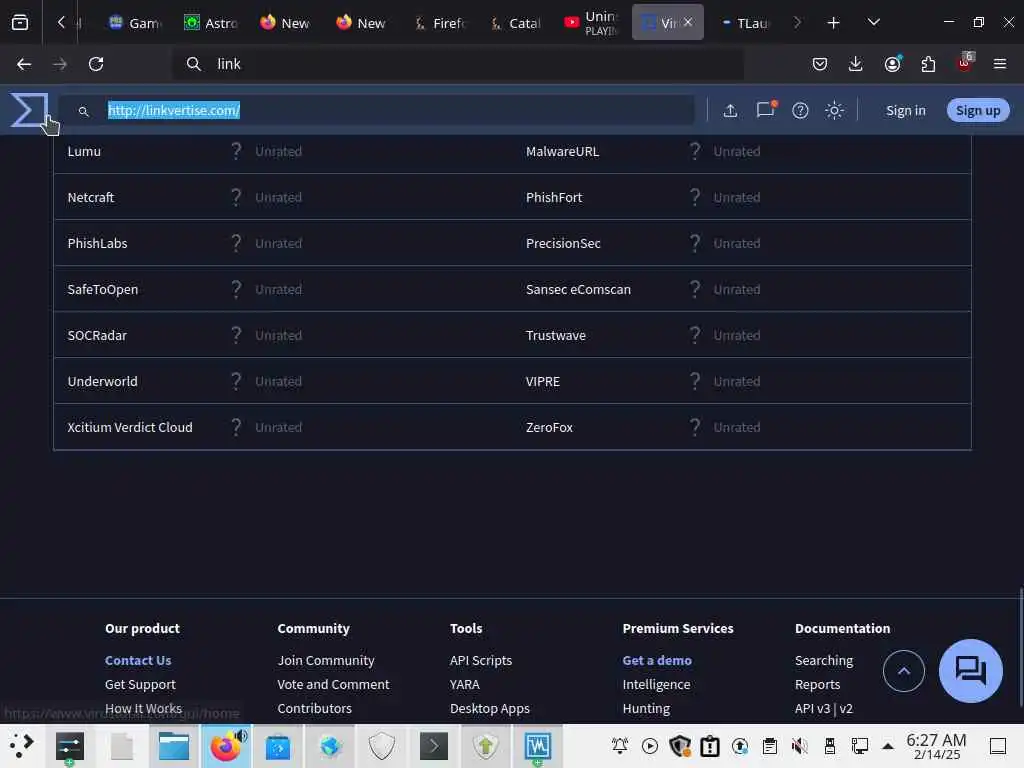Click the Firefox address bar
This screenshot has height=768, width=1024.
click(457, 63)
